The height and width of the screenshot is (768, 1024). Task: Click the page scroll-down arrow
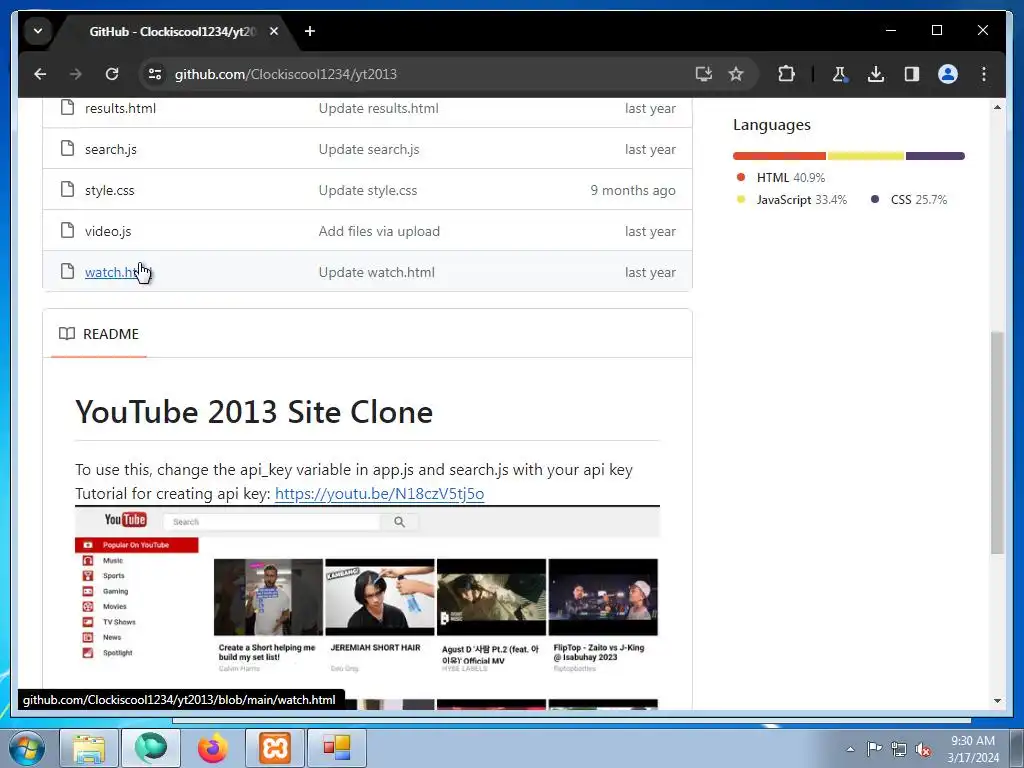[x=997, y=701]
